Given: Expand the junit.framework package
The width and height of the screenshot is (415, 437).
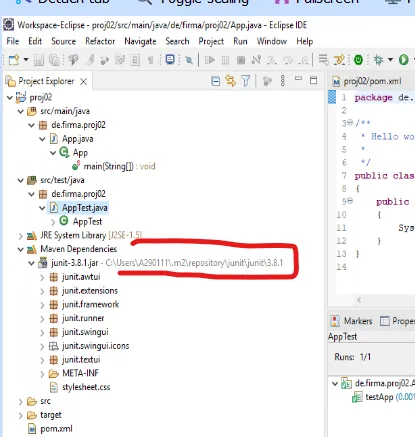Looking at the screenshot, I should 42,305.
